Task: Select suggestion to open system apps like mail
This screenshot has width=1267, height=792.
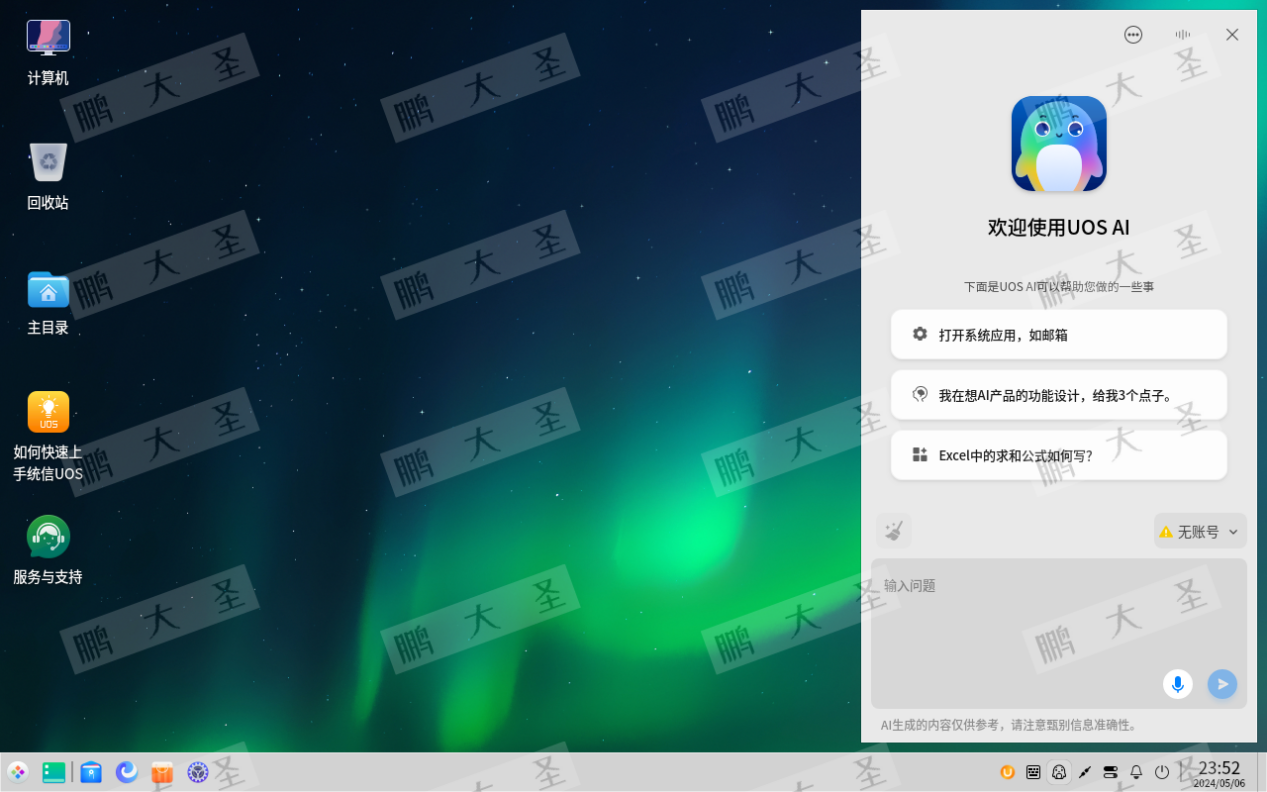Action: 1059,334
